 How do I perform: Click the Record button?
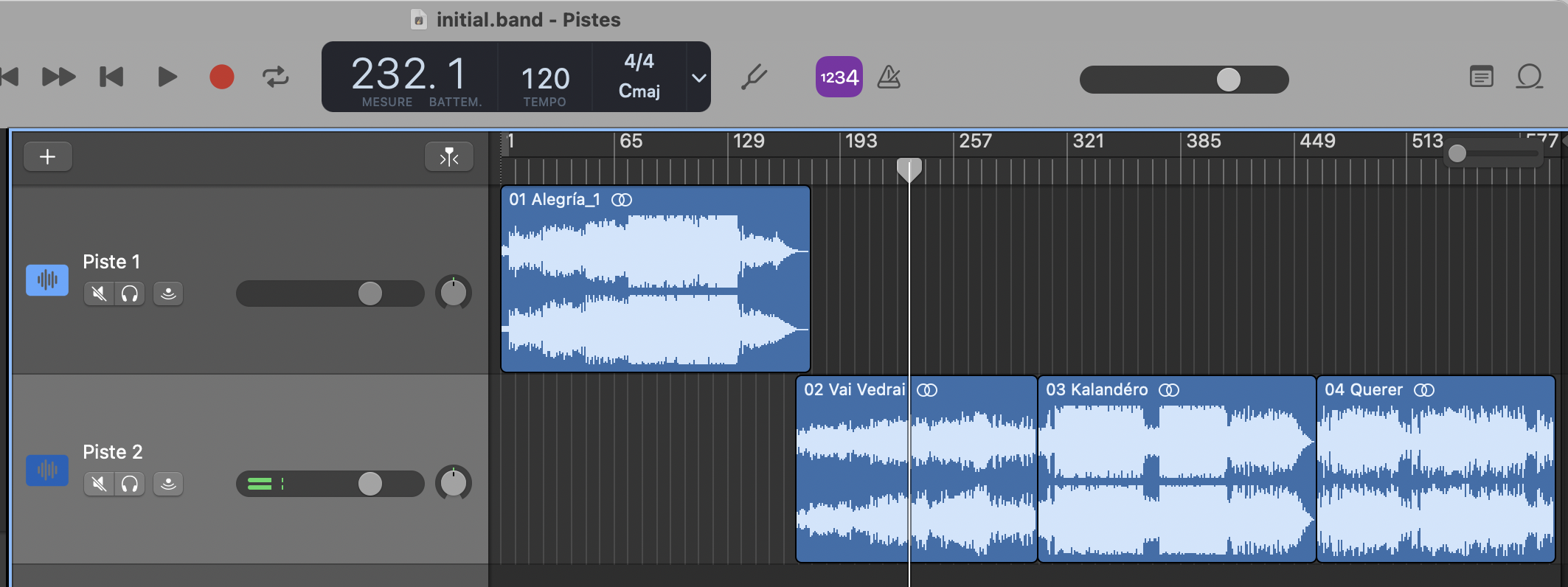(221, 77)
